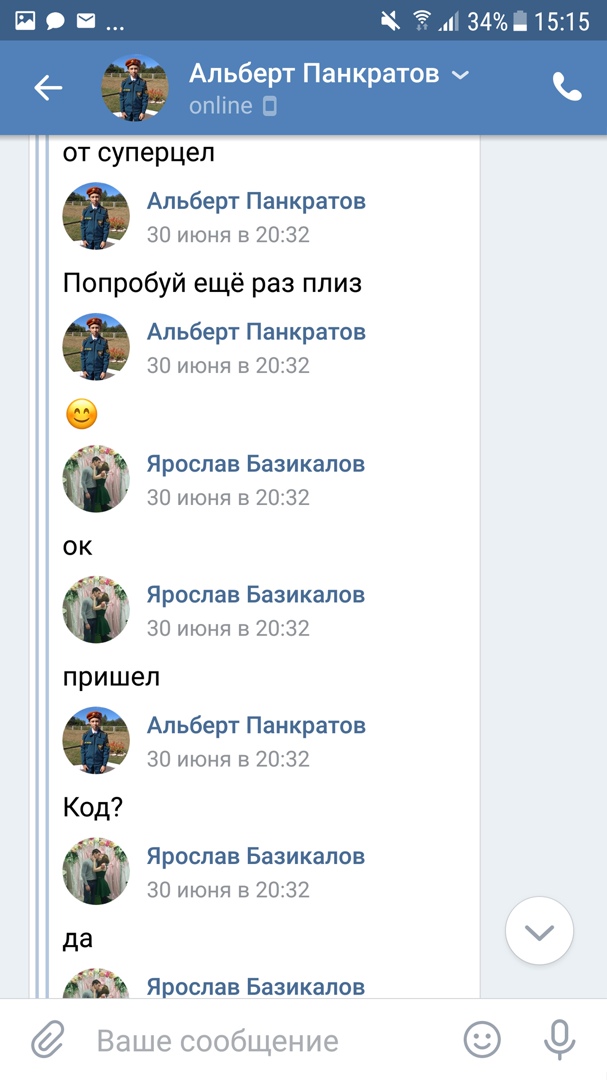
Task: Tap the back arrow in the header
Action: pos(48,88)
